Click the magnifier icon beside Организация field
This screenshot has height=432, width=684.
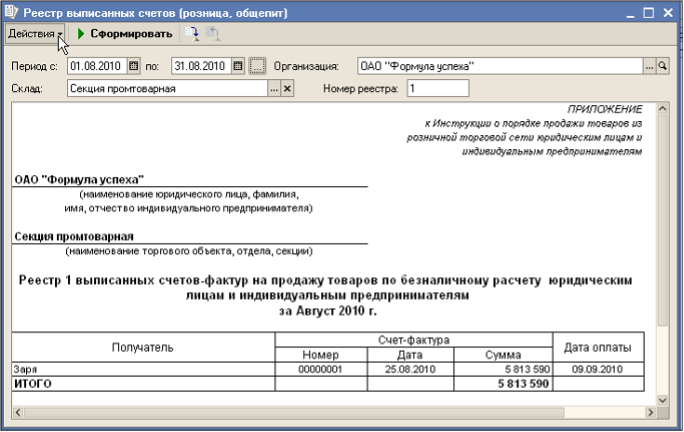(x=661, y=66)
